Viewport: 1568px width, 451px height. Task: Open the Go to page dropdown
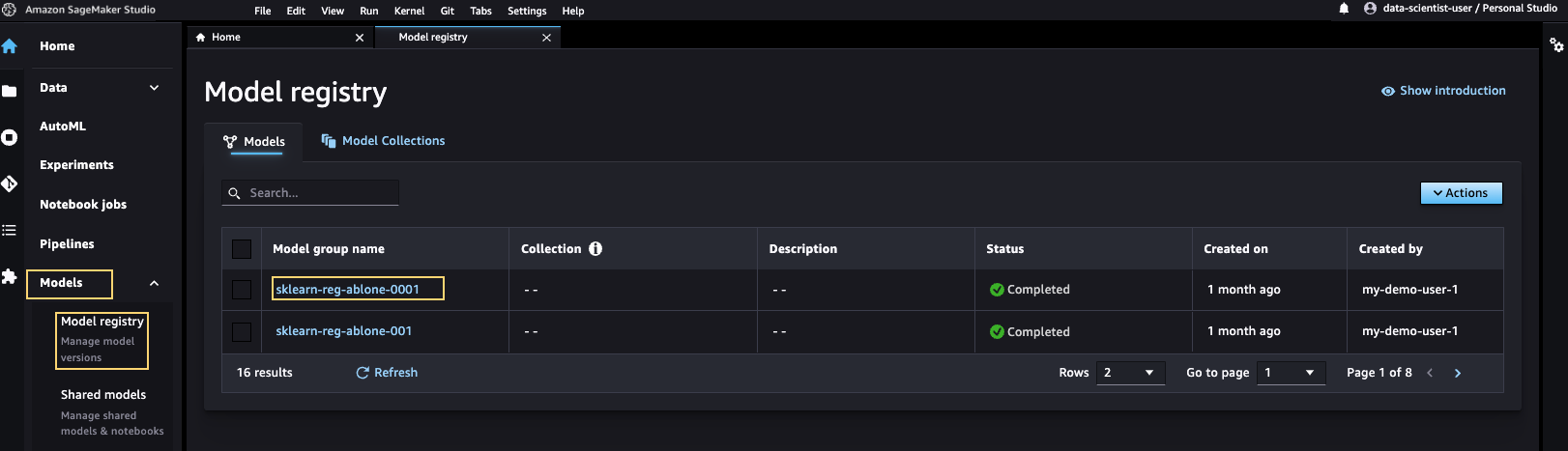[1290, 373]
